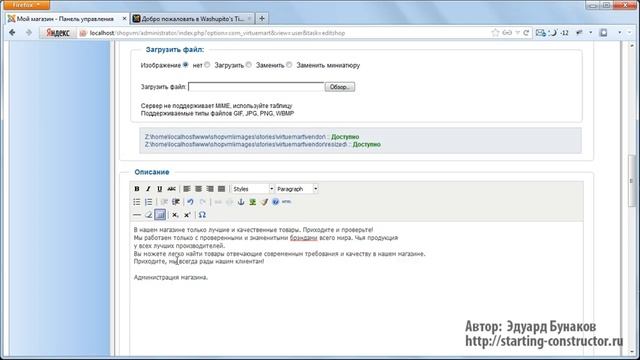Apply underline formatting

click(x=160, y=189)
